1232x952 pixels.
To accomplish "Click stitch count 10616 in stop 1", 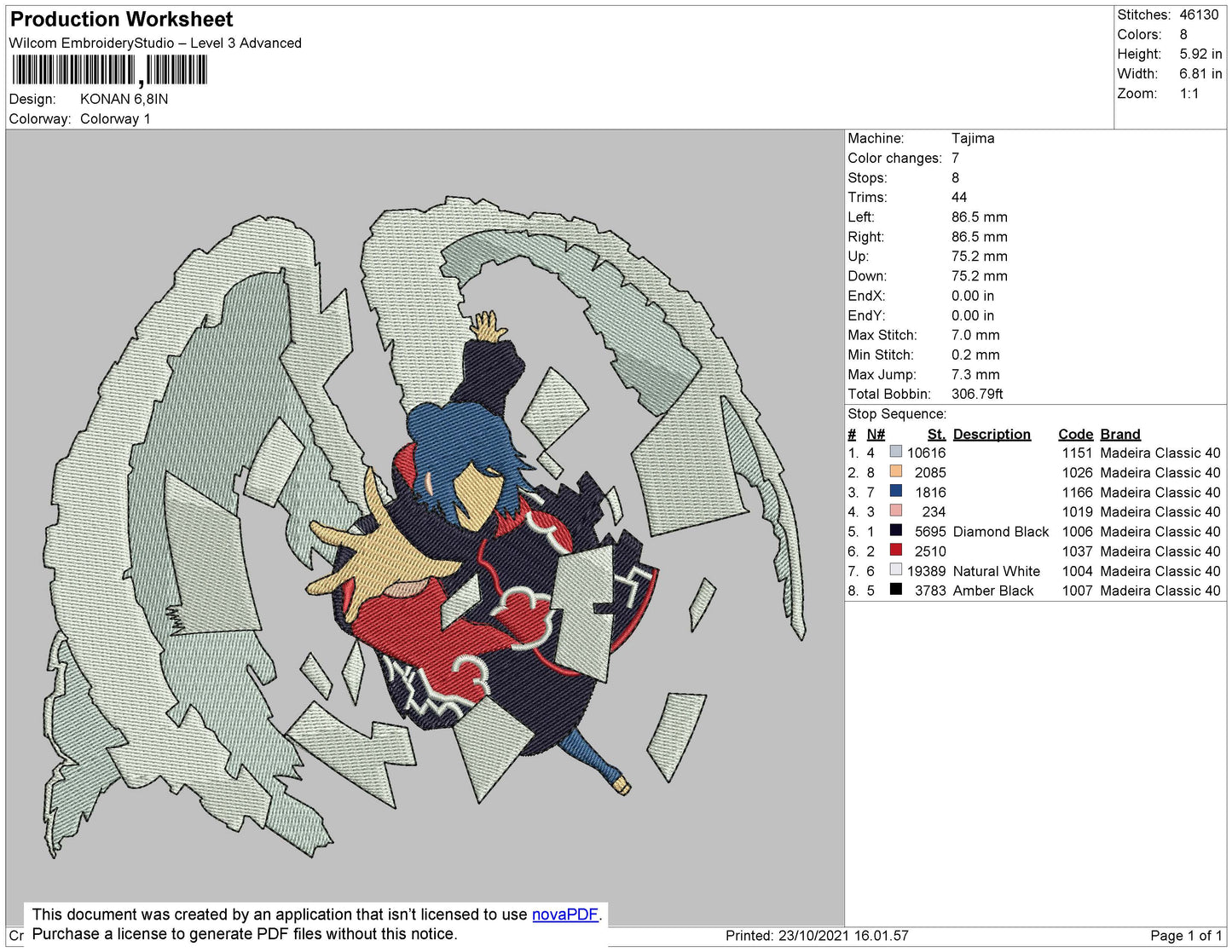I will tap(926, 453).
